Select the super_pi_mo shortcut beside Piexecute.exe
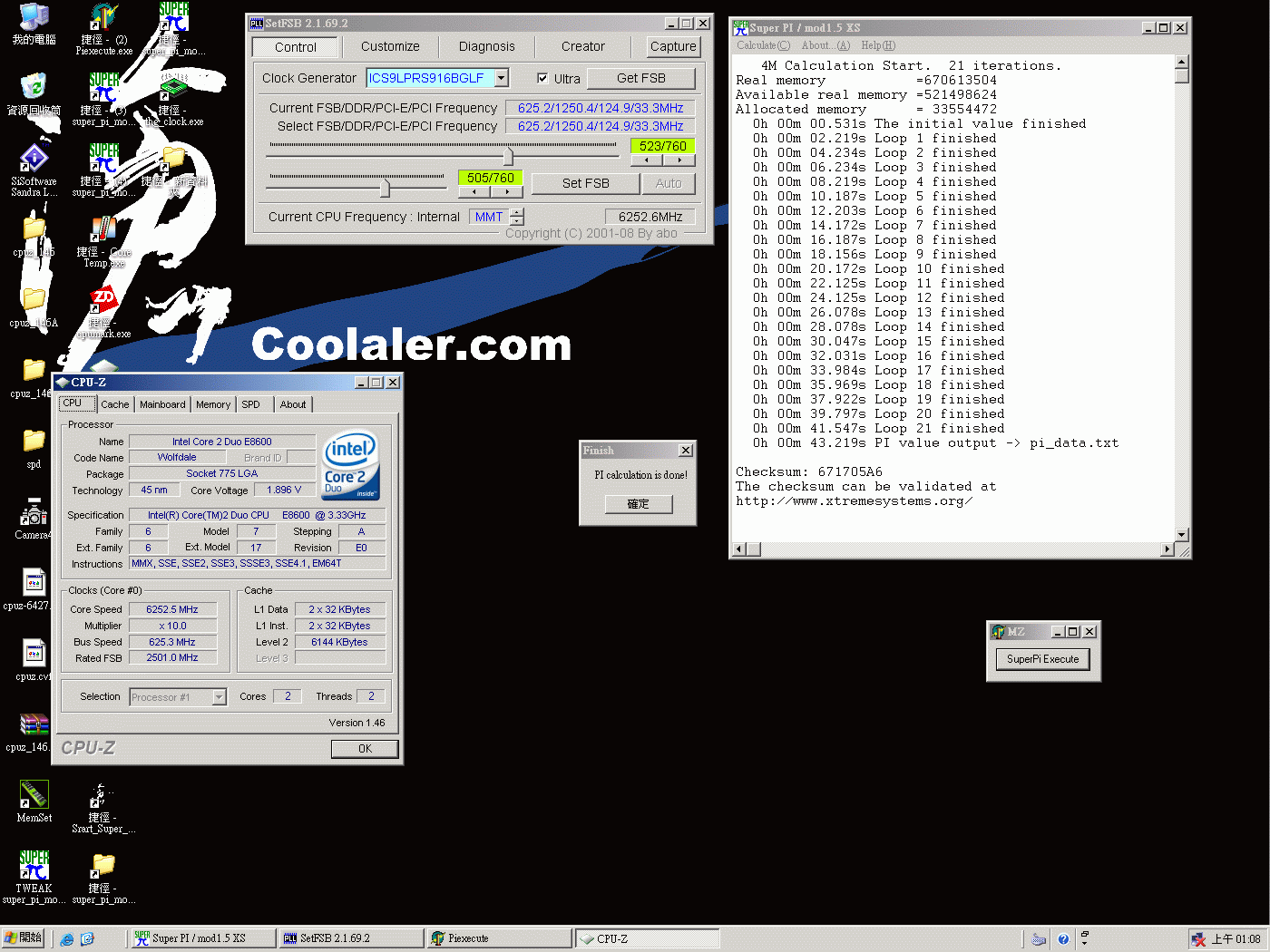The image size is (1270, 952). point(172,28)
